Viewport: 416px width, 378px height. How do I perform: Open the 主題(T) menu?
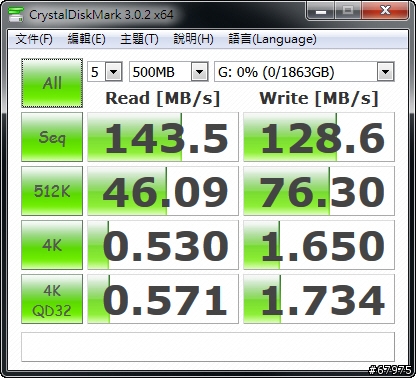[139, 39]
